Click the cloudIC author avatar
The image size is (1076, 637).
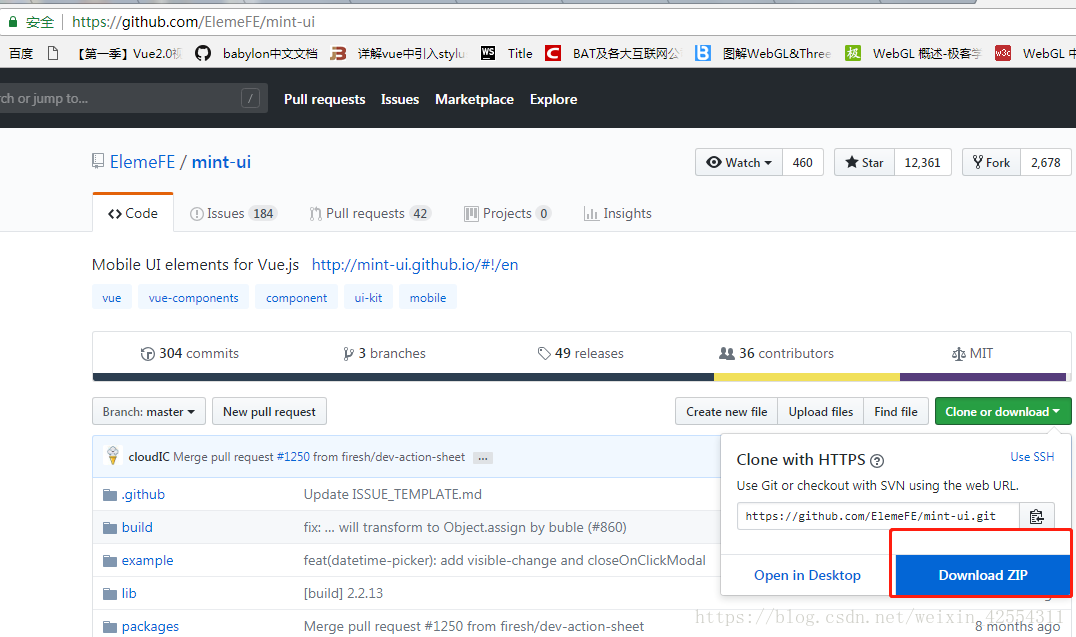[113, 456]
